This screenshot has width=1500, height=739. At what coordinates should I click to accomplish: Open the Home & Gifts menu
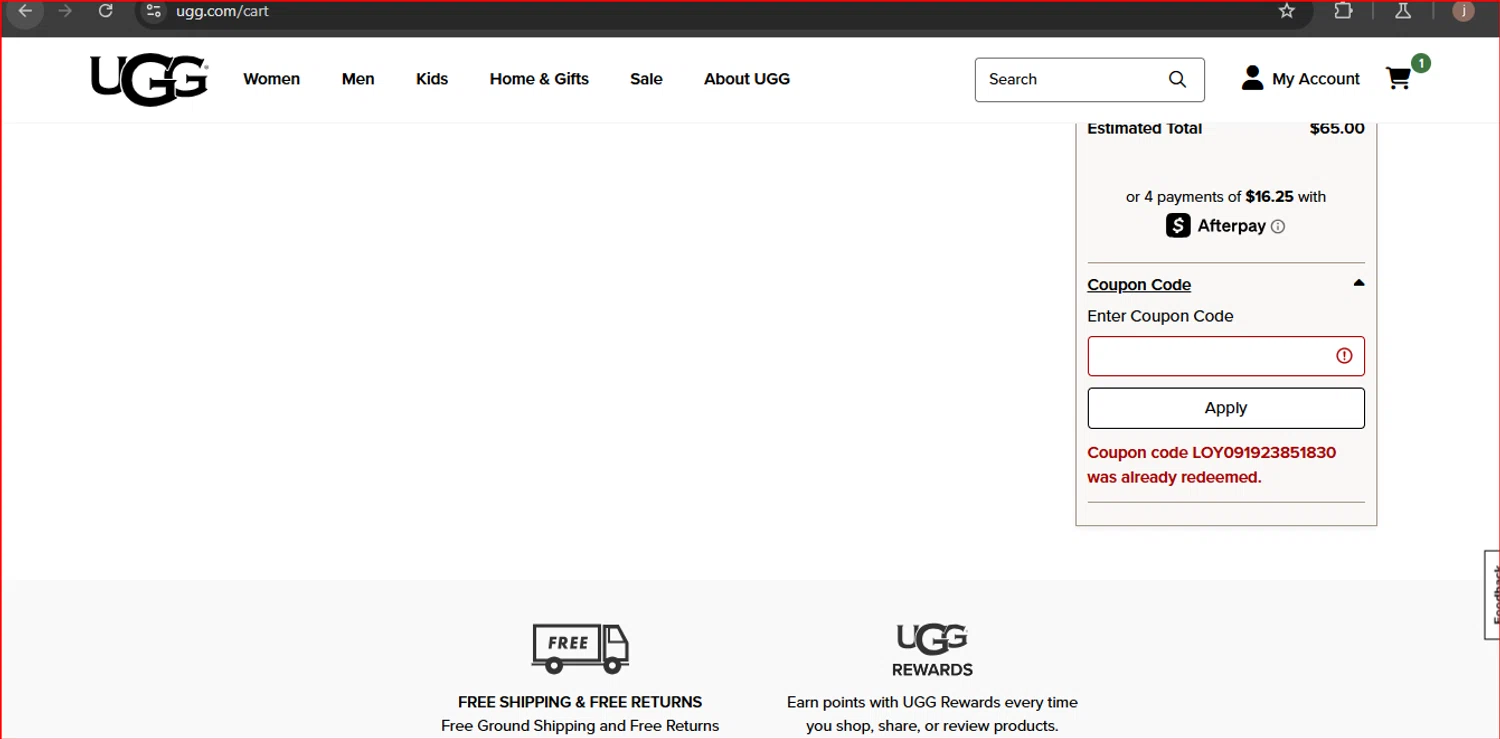click(539, 79)
